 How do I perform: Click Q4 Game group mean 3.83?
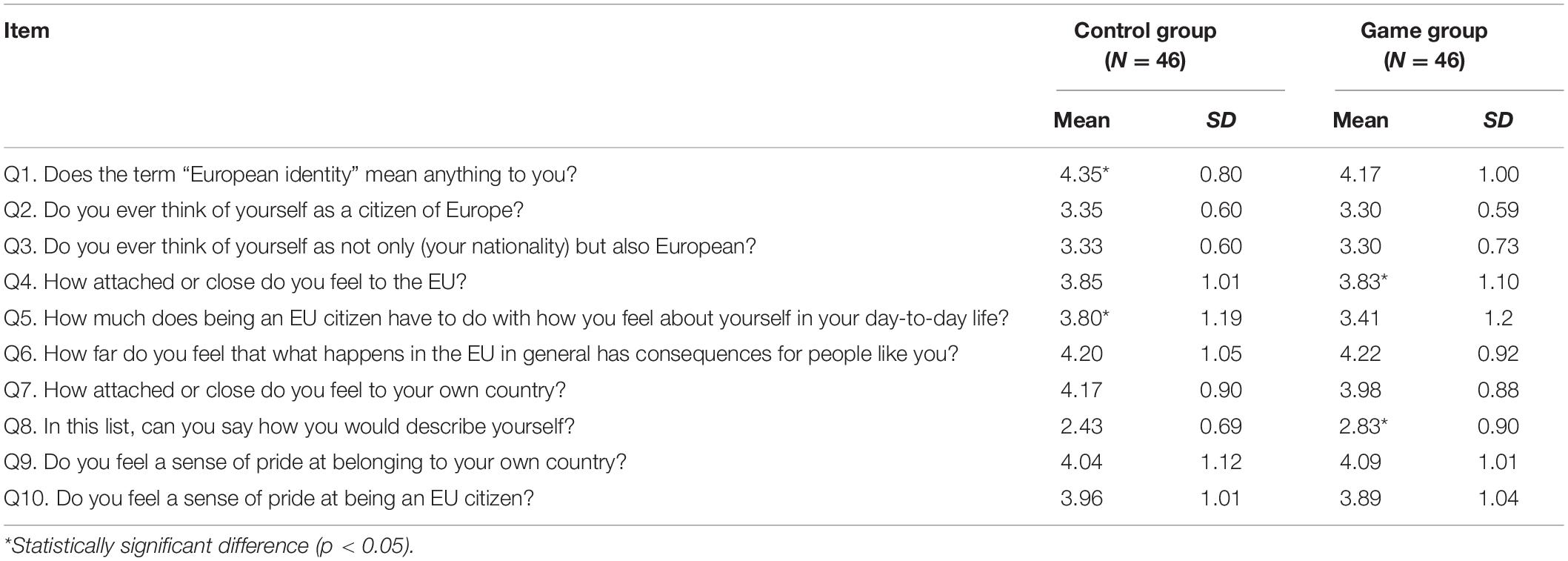click(x=1364, y=282)
